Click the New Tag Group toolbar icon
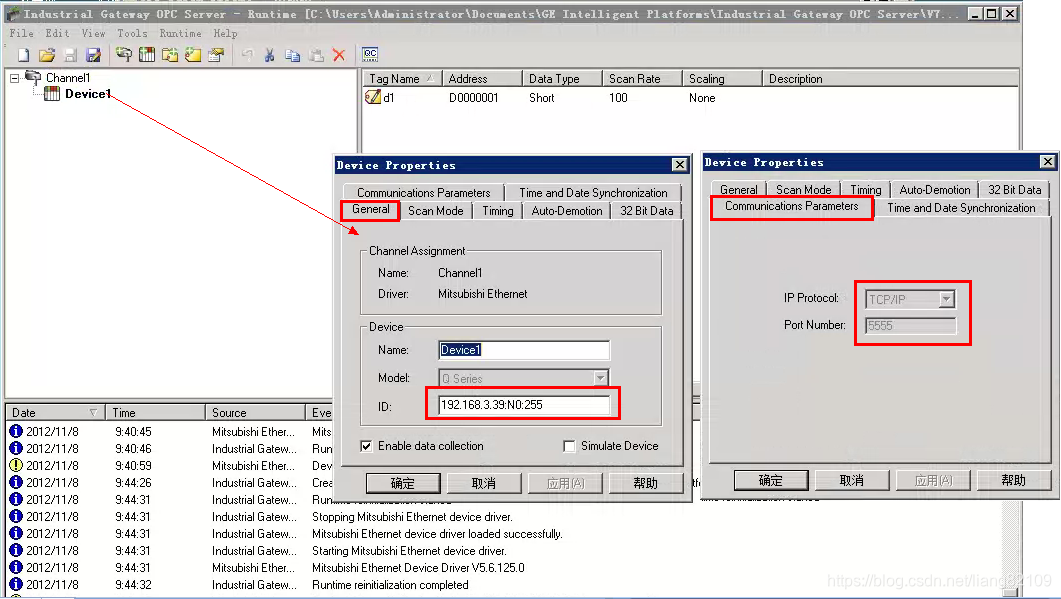 (170, 55)
